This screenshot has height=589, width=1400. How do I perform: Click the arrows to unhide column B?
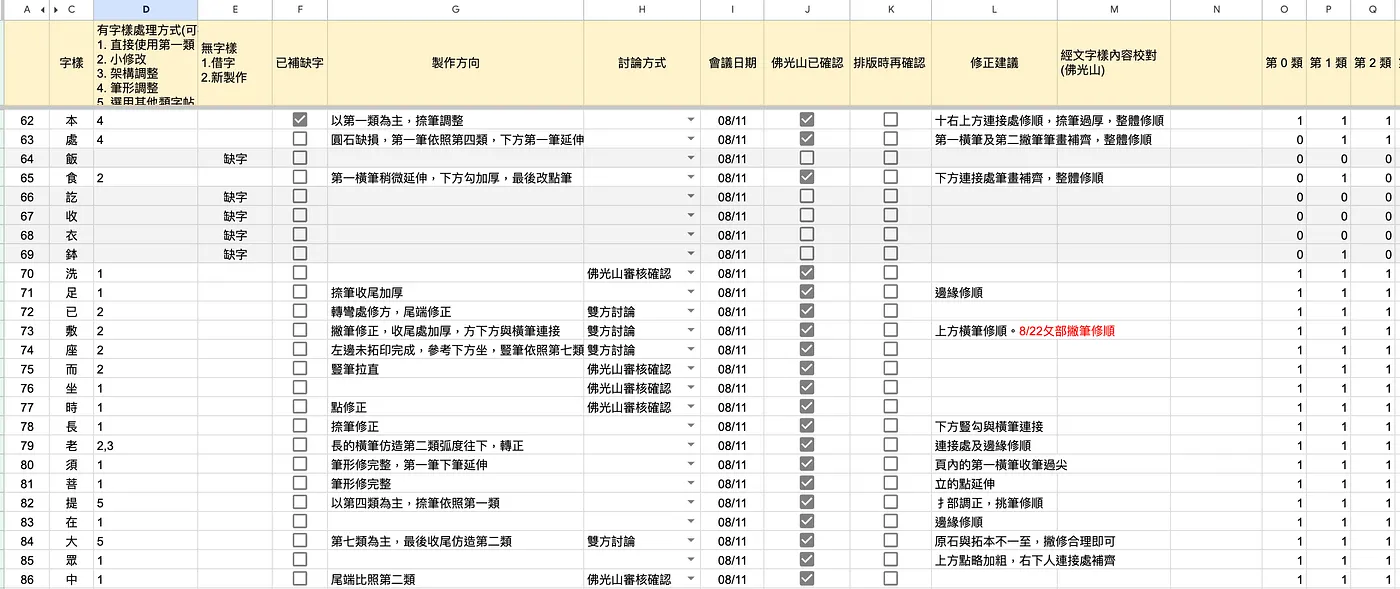(x=47, y=9)
